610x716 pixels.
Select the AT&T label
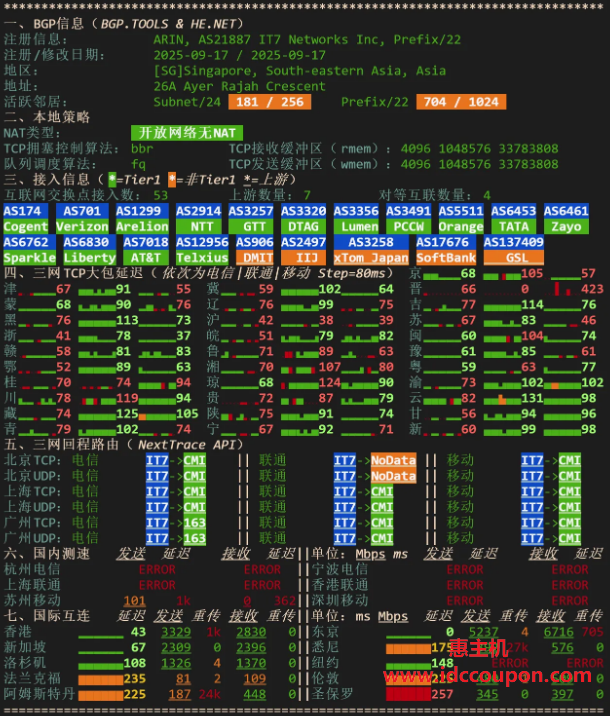click(x=146, y=258)
